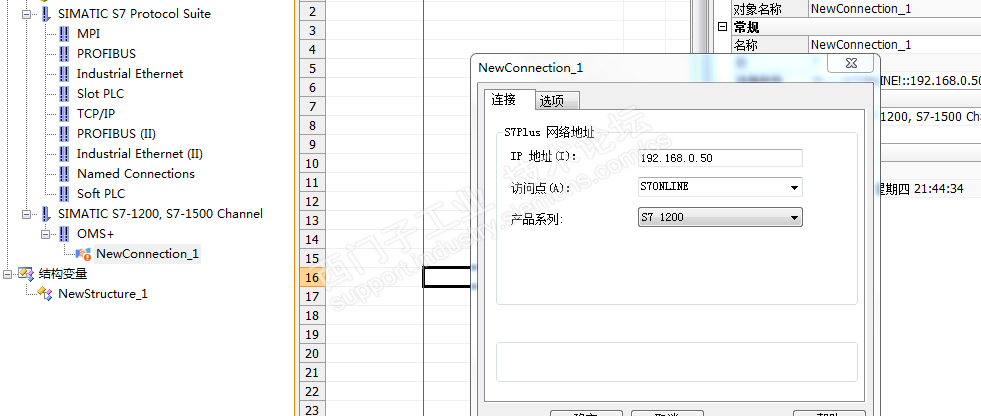Image resolution: width=981 pixels, height=416 pixels.
Task: Click the MPI channel unit icon
Action: (64, 34)
